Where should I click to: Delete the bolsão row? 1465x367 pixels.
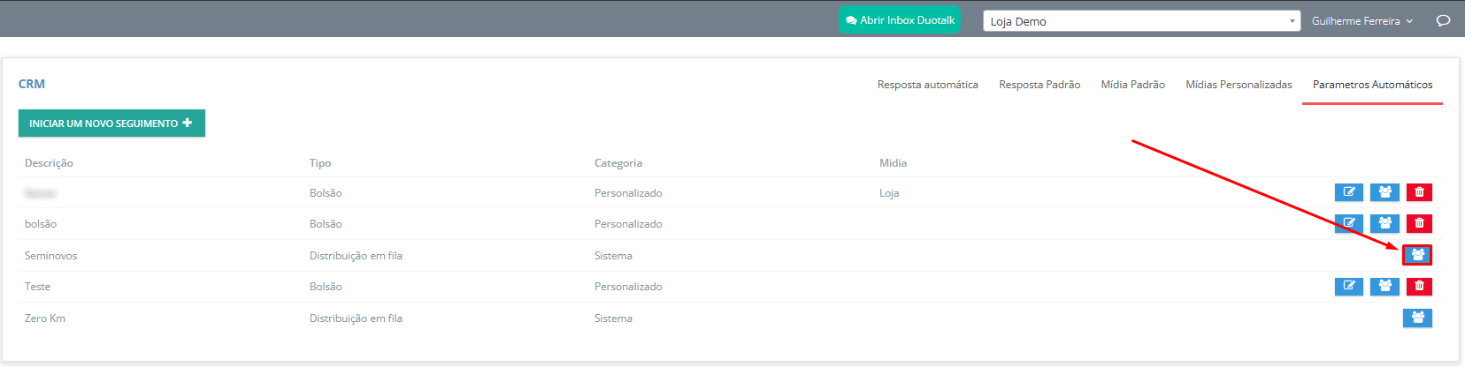pos(1419,223)
